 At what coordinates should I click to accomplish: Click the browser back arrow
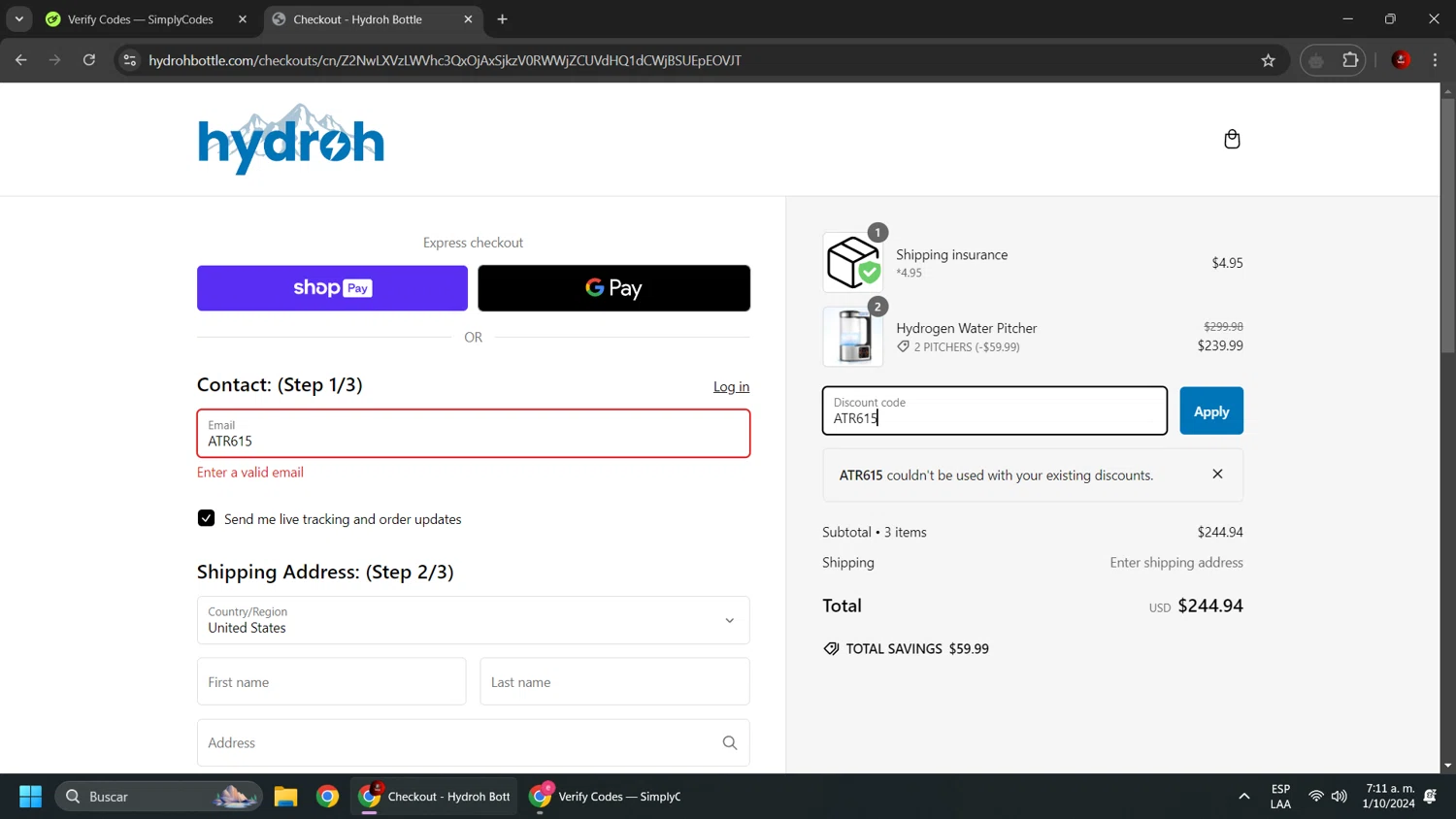click(x=20, y=60)
